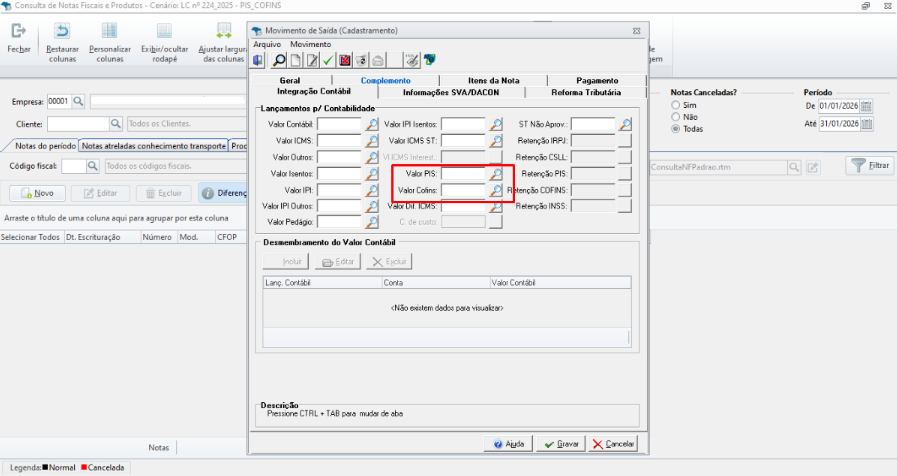
Task: Select Notas atreladas conhecimento transporte tab
Action: click(x=153, y=146)
